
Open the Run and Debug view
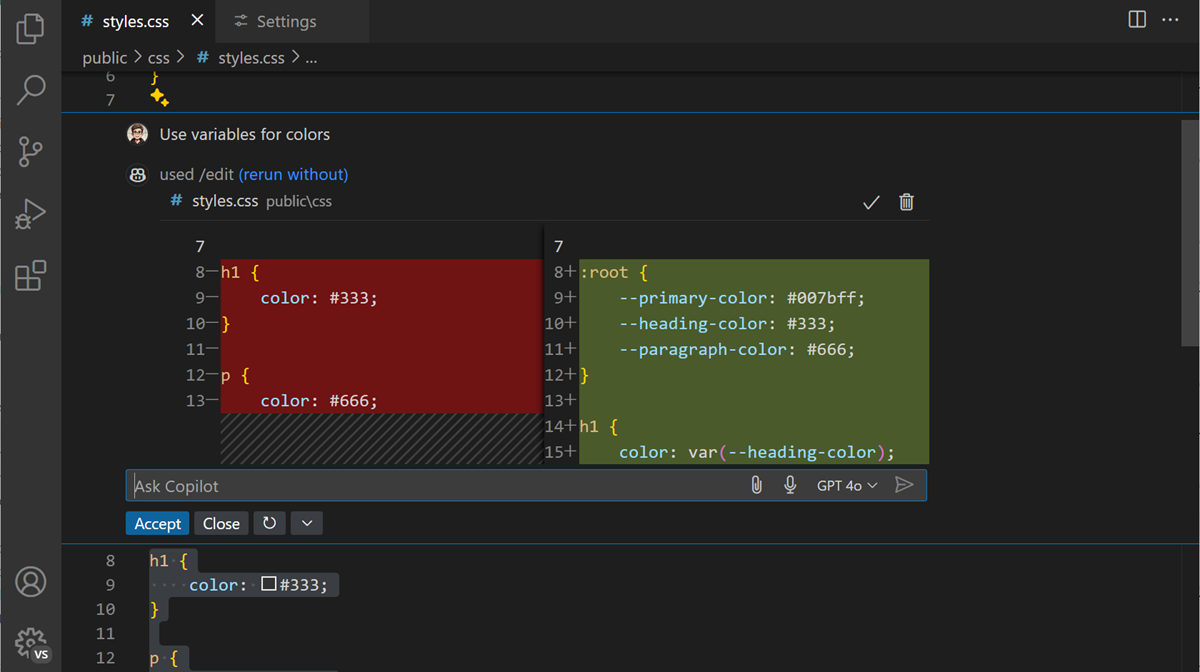(x=31, y=214)
